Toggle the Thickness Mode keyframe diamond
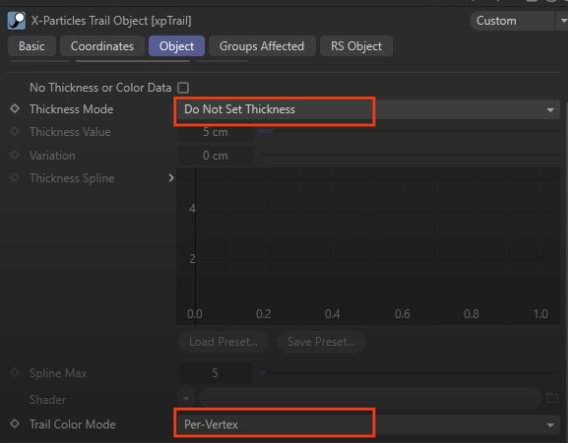 (15, 108)
